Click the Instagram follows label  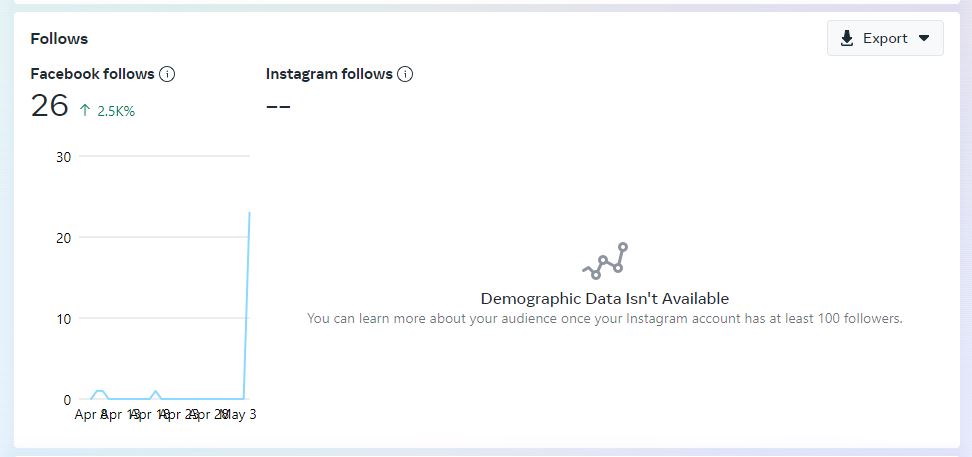(x=329, y=74)
